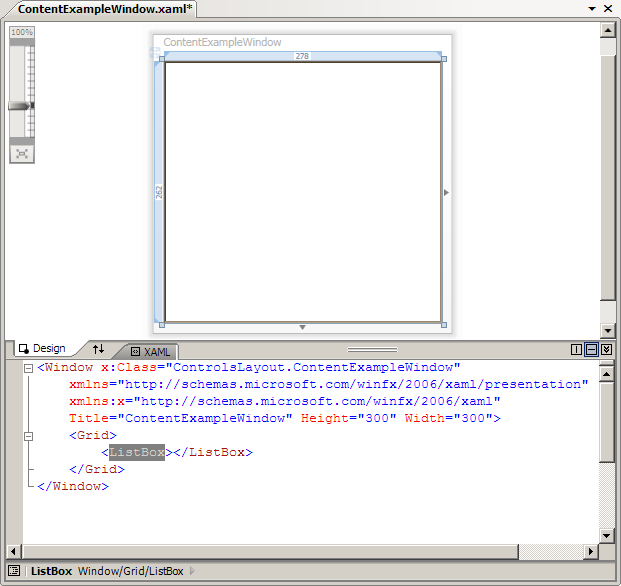The width and height of the screenshot is (621, 586).
Task: Click the XAML editor scroll left arrow
Action: [x=13, y=551]
